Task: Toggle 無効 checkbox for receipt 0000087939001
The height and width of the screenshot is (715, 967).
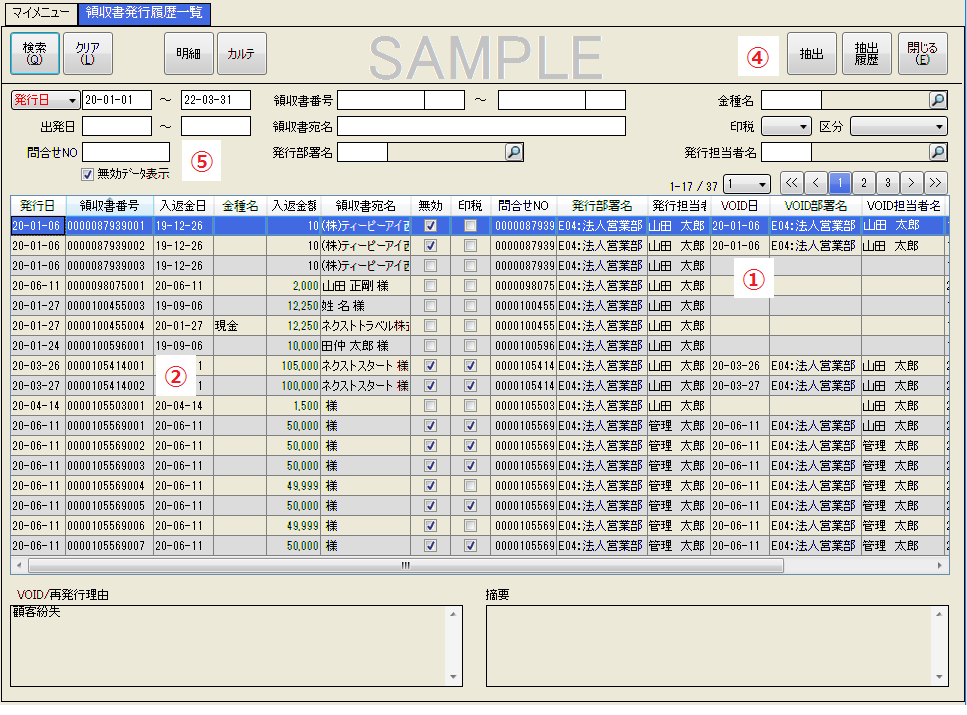Action: [430, 226]
